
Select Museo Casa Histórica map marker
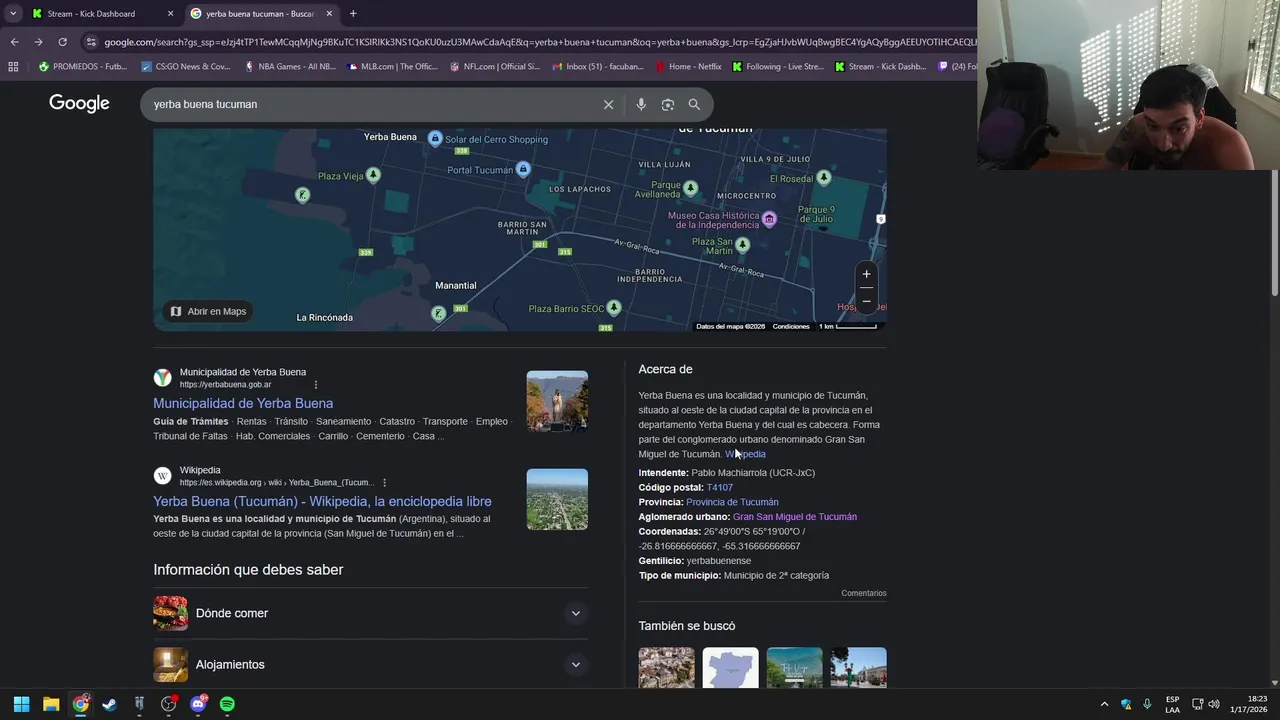click(769, 219)
